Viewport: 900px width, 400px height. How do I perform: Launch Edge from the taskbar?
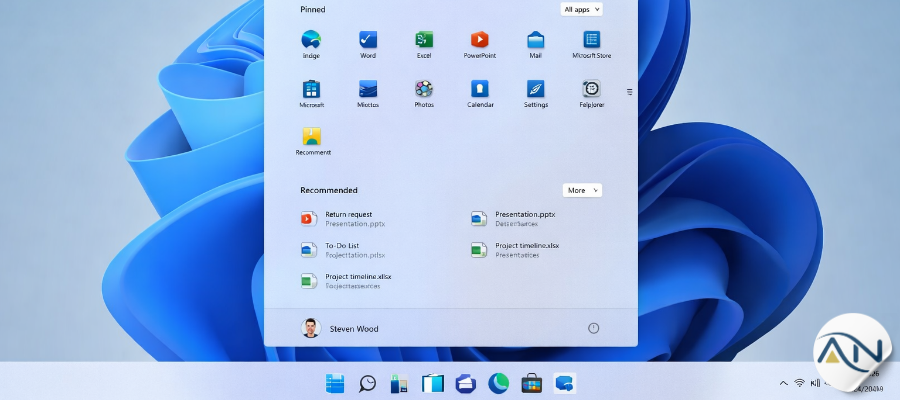pyautogui.click(x=498, y=383)
